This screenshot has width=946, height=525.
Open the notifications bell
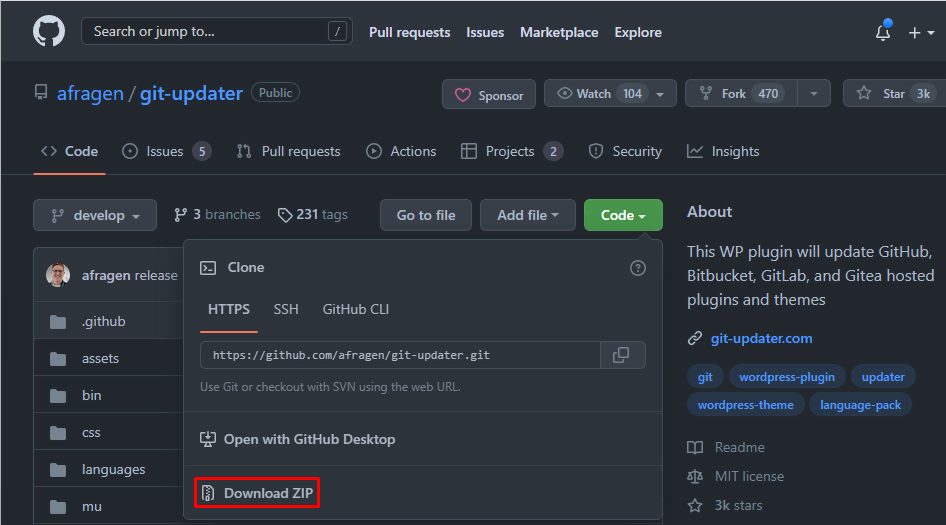click(x=883, y=32)
